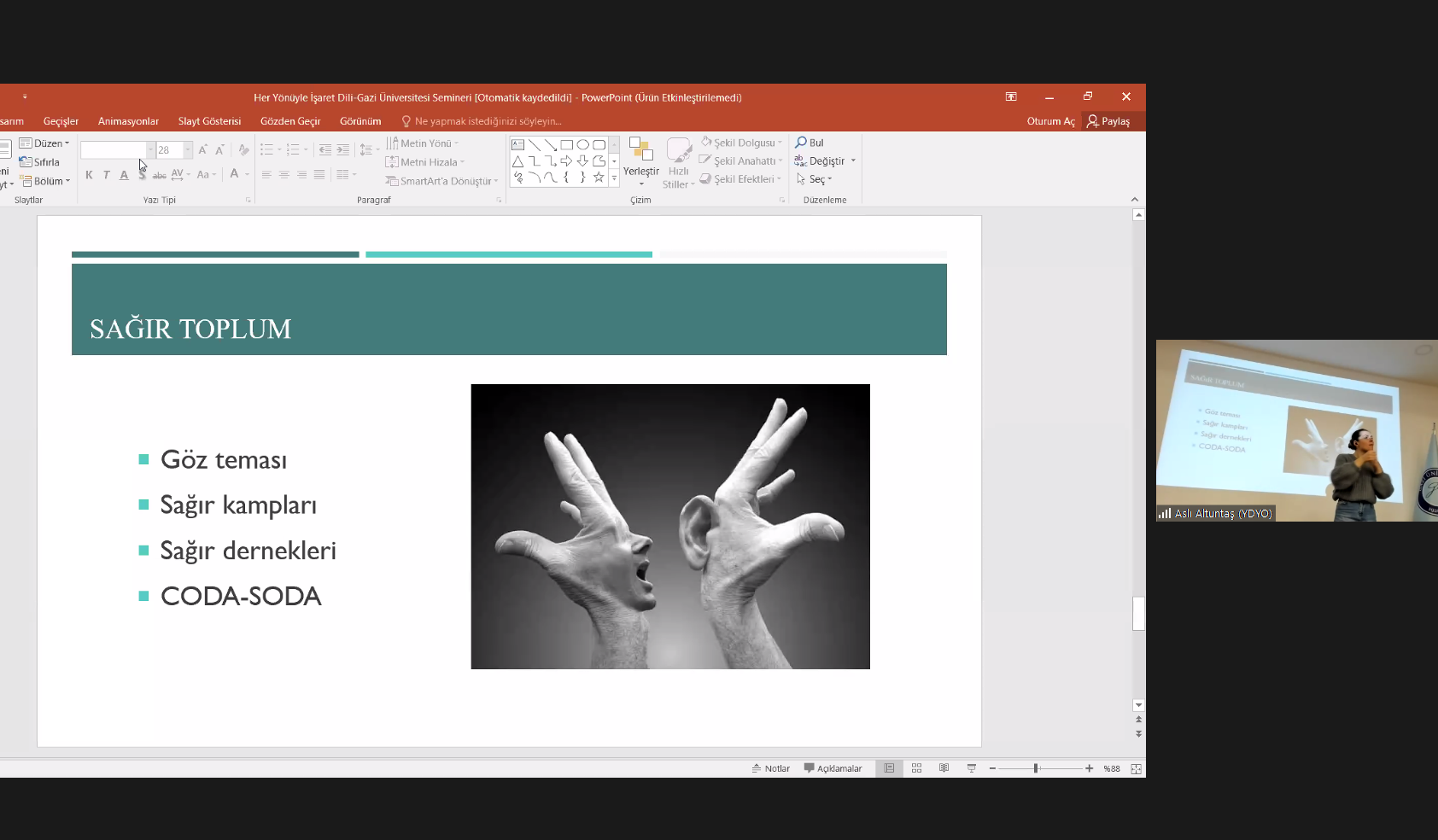Select the scribble freeform shape
Image resolution: width=1438 pixels, height=840 pixels.
coord(517,178)
